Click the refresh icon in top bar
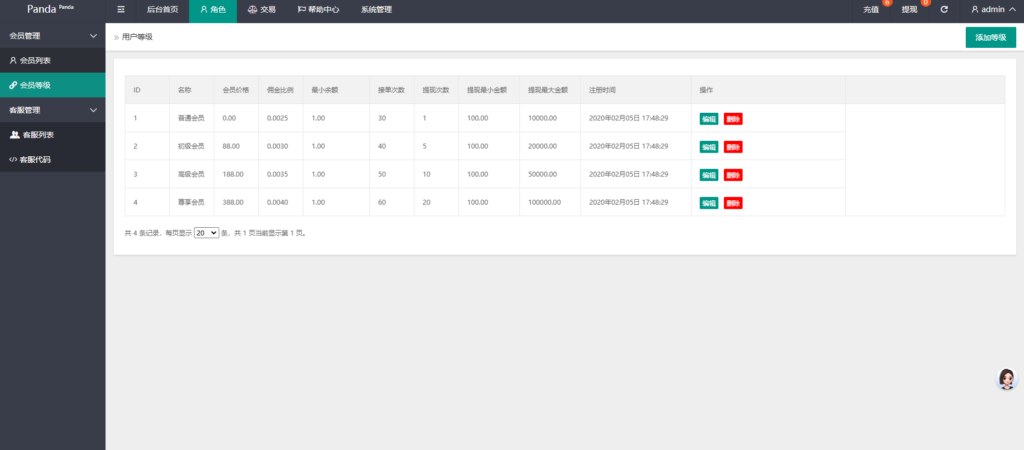 tap(944, 10)
